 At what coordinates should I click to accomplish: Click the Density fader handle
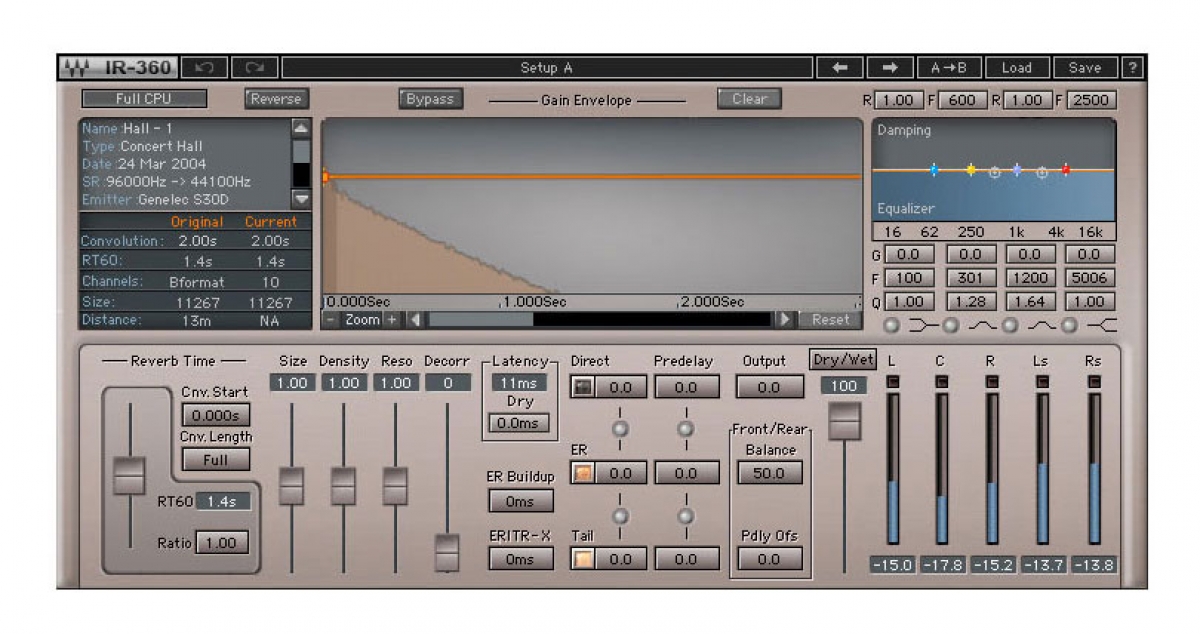(344, 486)
